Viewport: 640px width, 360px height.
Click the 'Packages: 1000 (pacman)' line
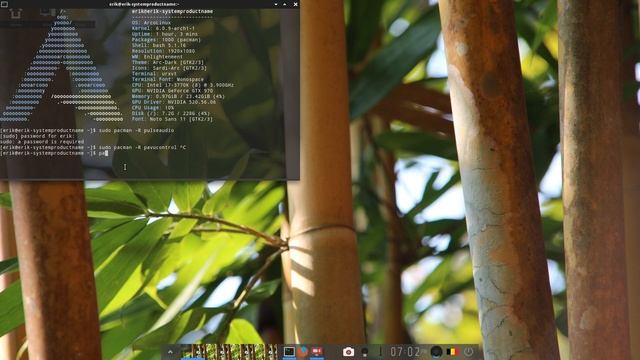(x=166, y=40)
